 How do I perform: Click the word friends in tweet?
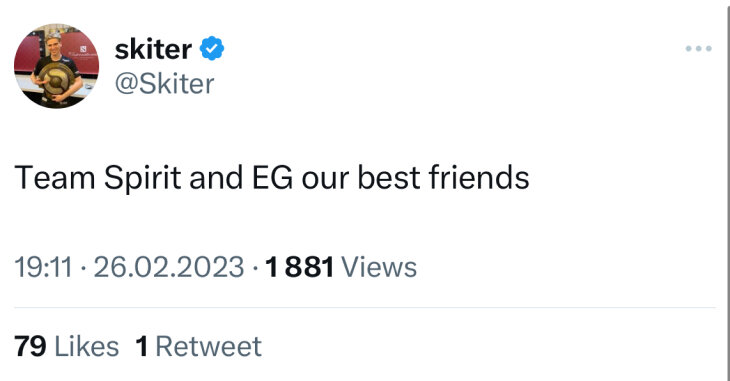coord(479,178)
